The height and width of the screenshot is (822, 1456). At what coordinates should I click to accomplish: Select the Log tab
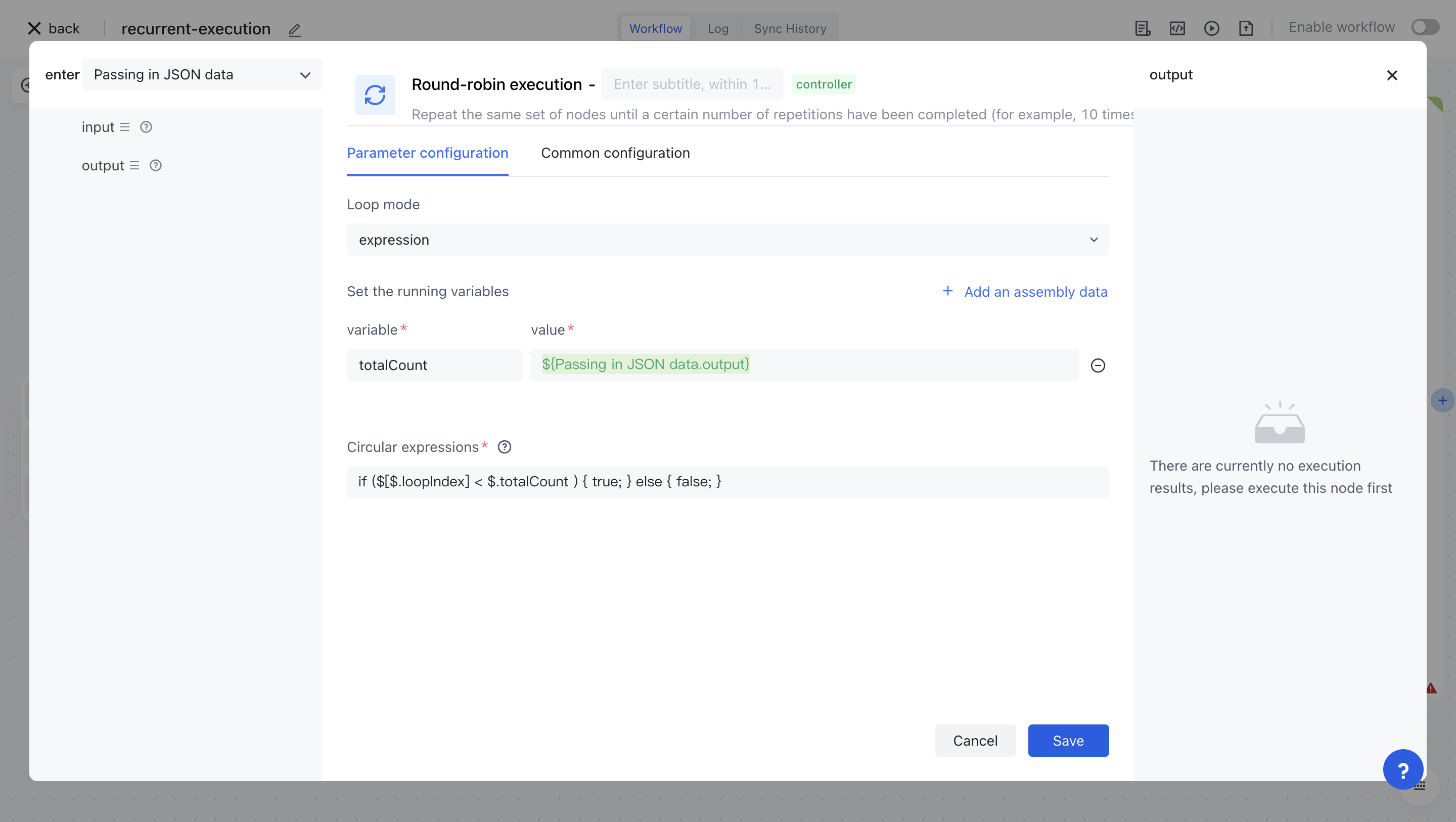click(717, 28)
